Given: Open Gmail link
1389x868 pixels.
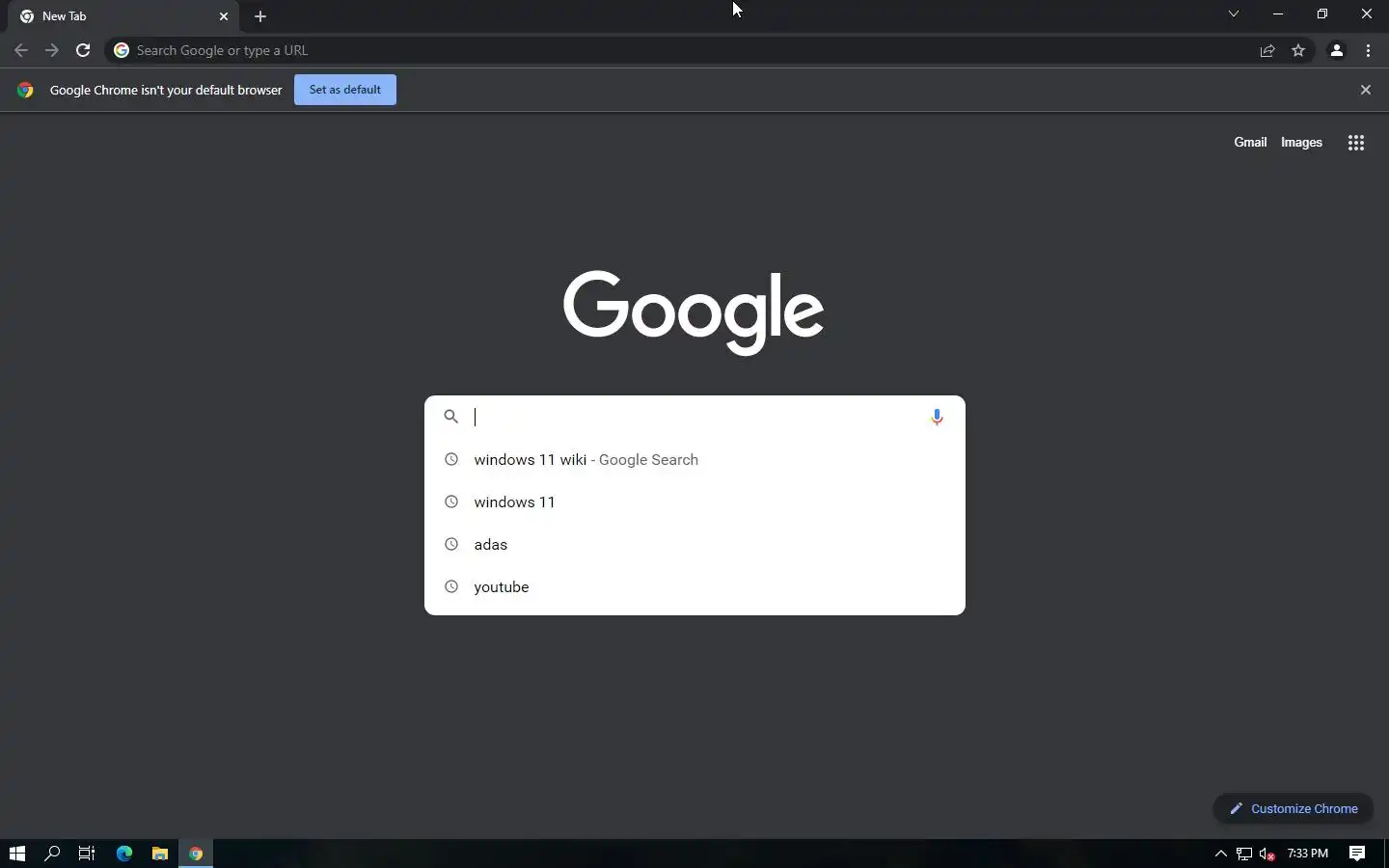Looking at the screenshot, I should click(1250, 142).
